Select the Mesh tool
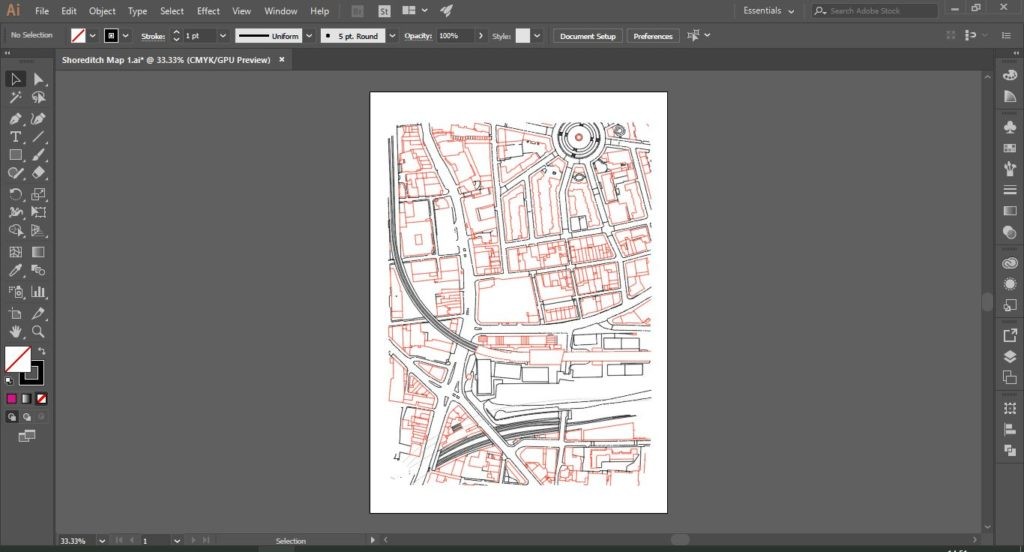Screen dimensions: 1024x552 (16, 252)
